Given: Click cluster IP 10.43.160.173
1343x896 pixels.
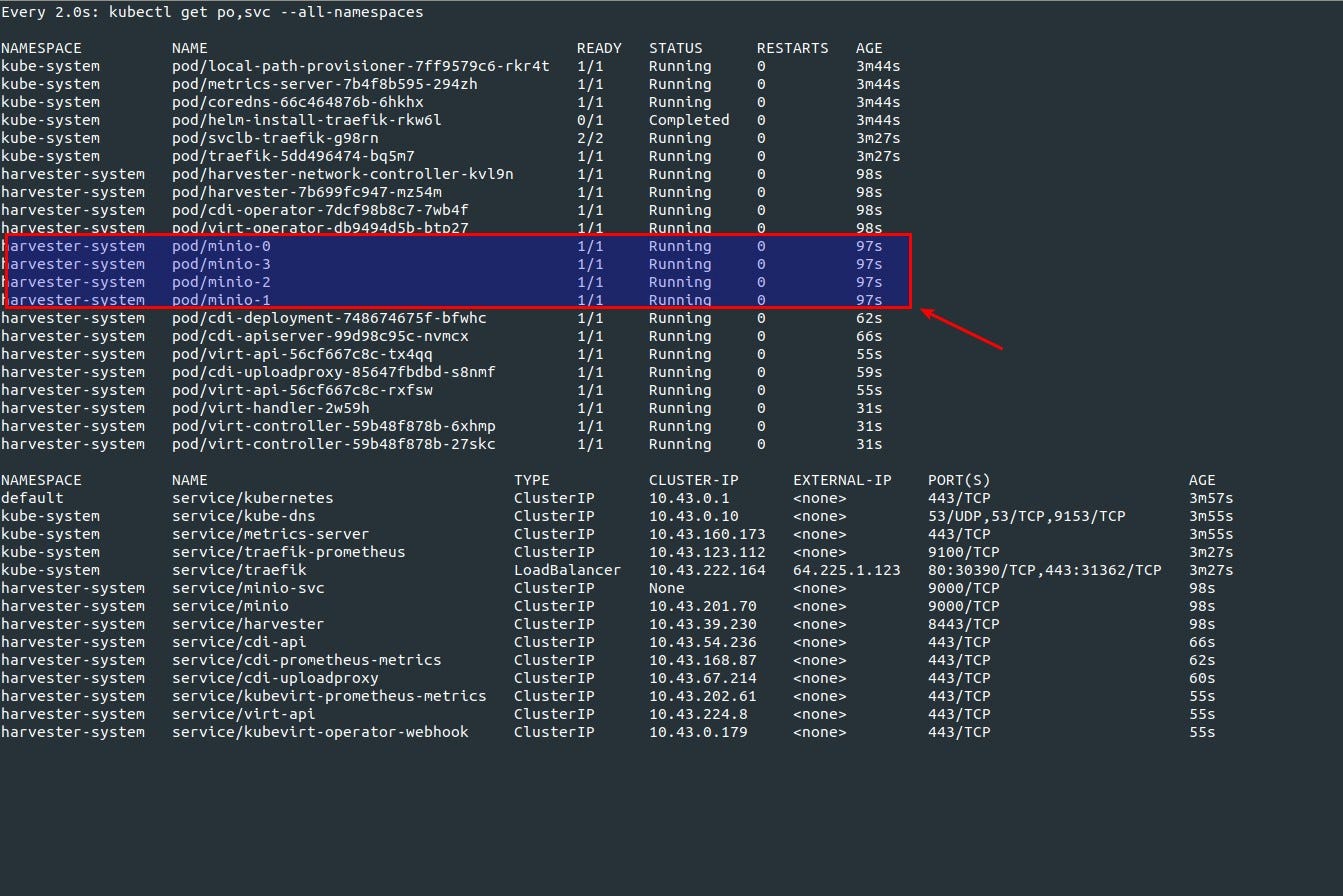Looking at the screenshot, I should pos(707,534).
